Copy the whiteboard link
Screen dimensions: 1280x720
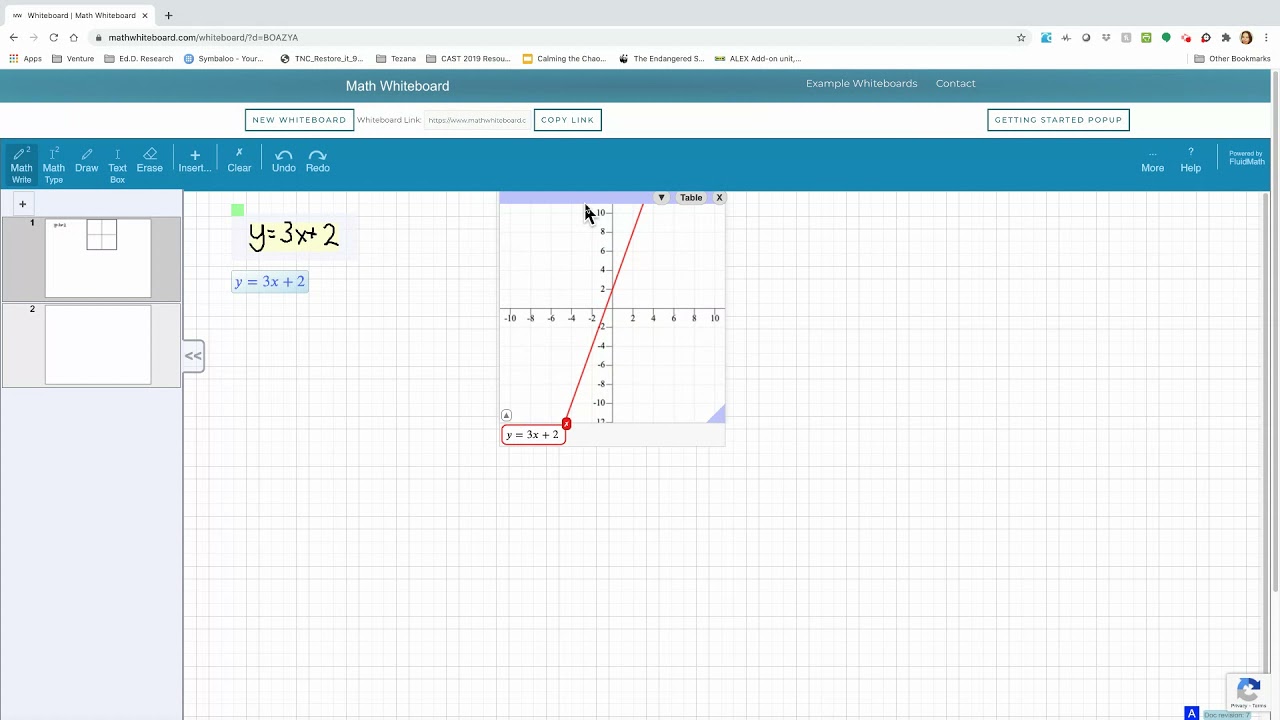point(567,120)
